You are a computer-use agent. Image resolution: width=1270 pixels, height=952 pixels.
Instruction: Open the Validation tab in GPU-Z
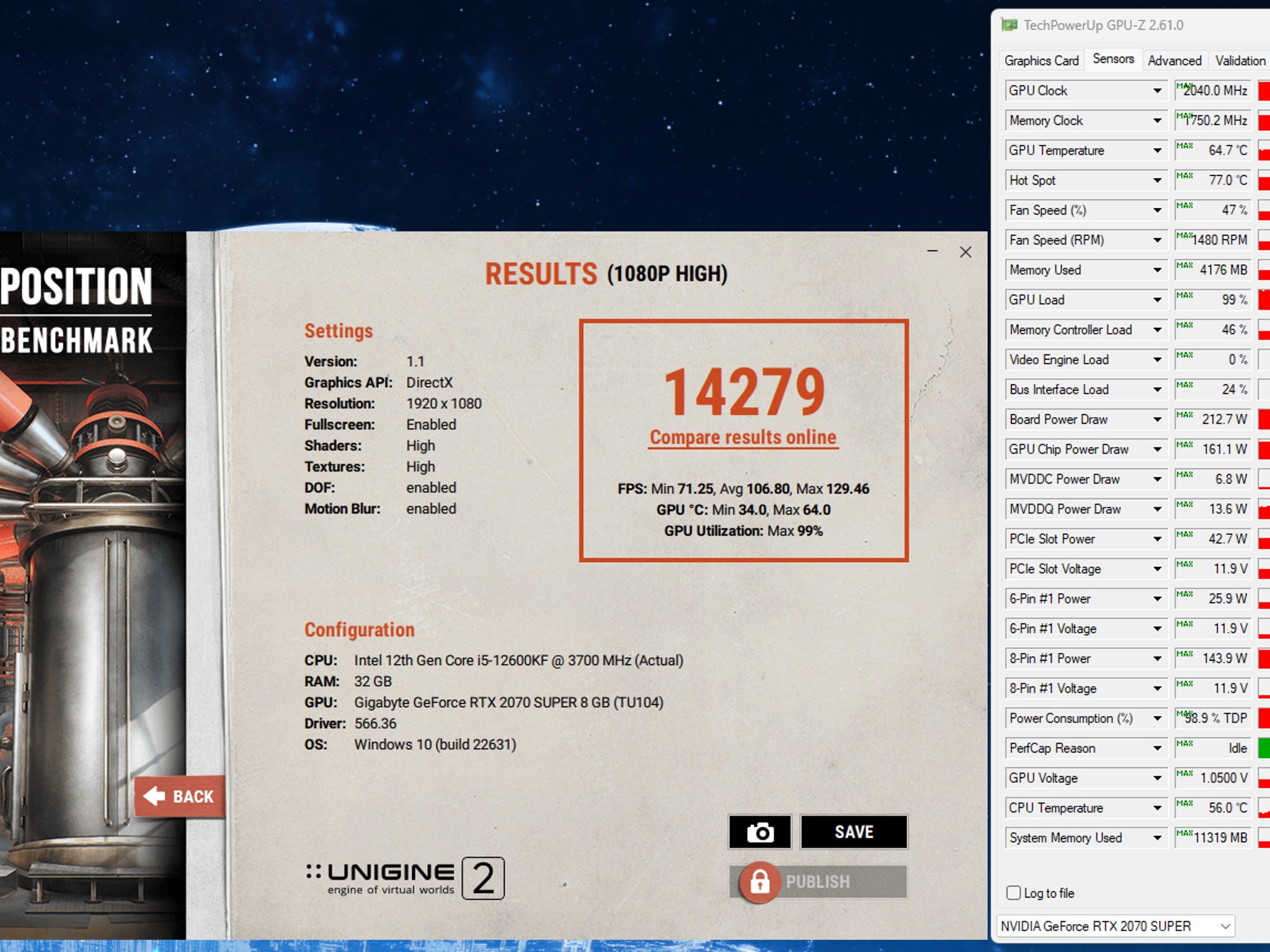point(1240,61)
